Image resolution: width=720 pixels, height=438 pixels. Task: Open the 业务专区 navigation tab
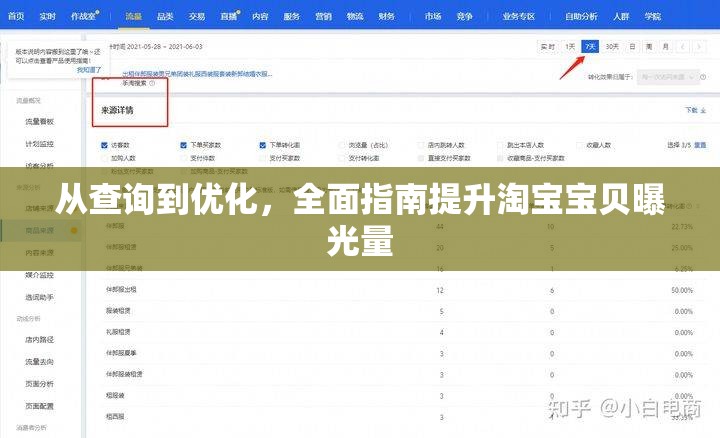tap(519, 16)
